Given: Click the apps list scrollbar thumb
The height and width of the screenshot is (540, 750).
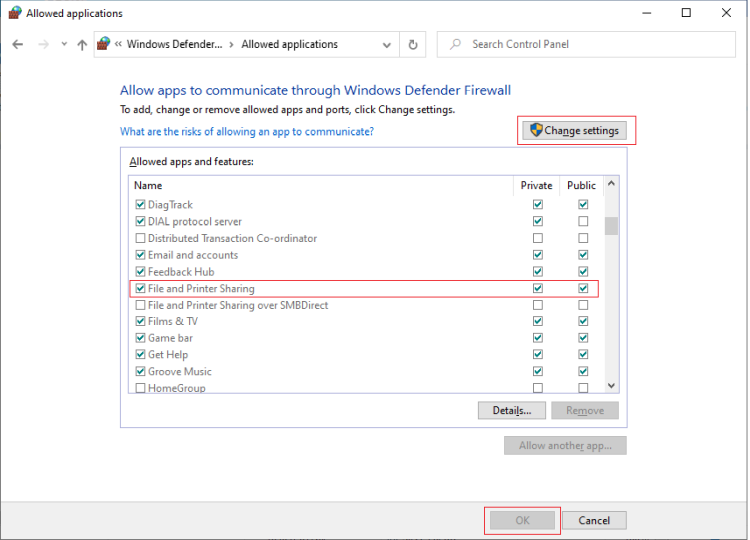Looking at the screenshot, I should click(611, 226).
